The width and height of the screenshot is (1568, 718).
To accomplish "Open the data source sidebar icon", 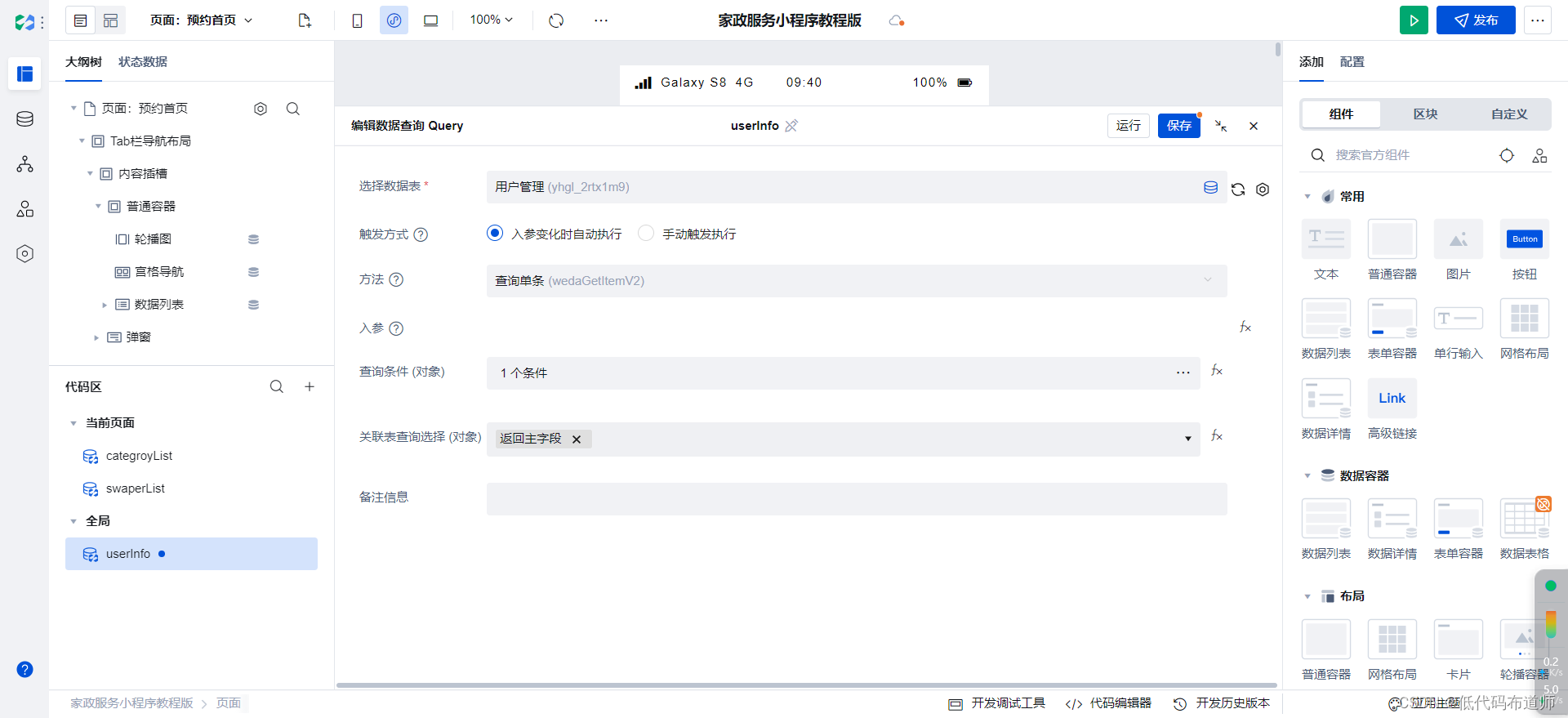I will pos(24,119).
